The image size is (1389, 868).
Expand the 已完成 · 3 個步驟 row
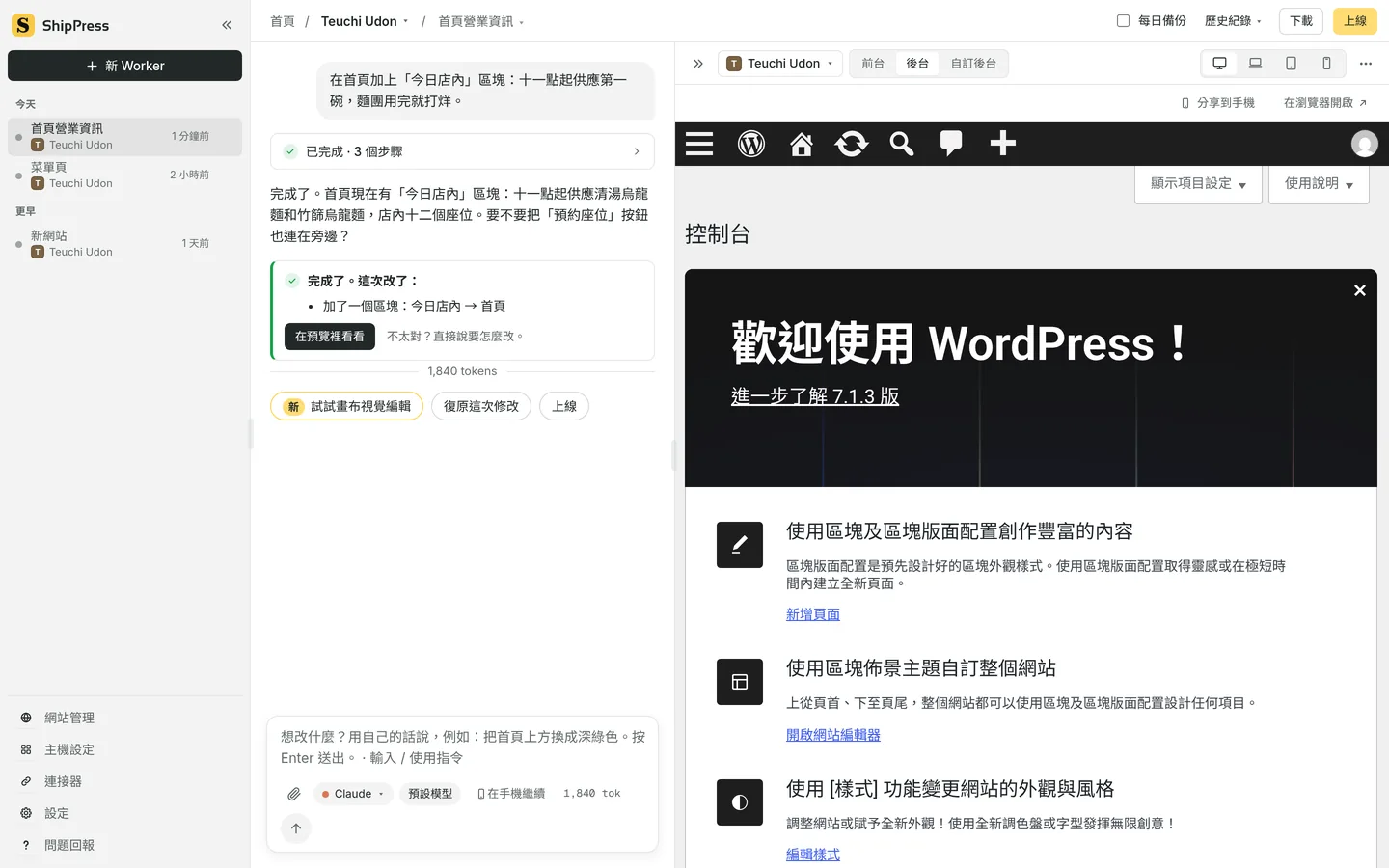pos(462,151)
